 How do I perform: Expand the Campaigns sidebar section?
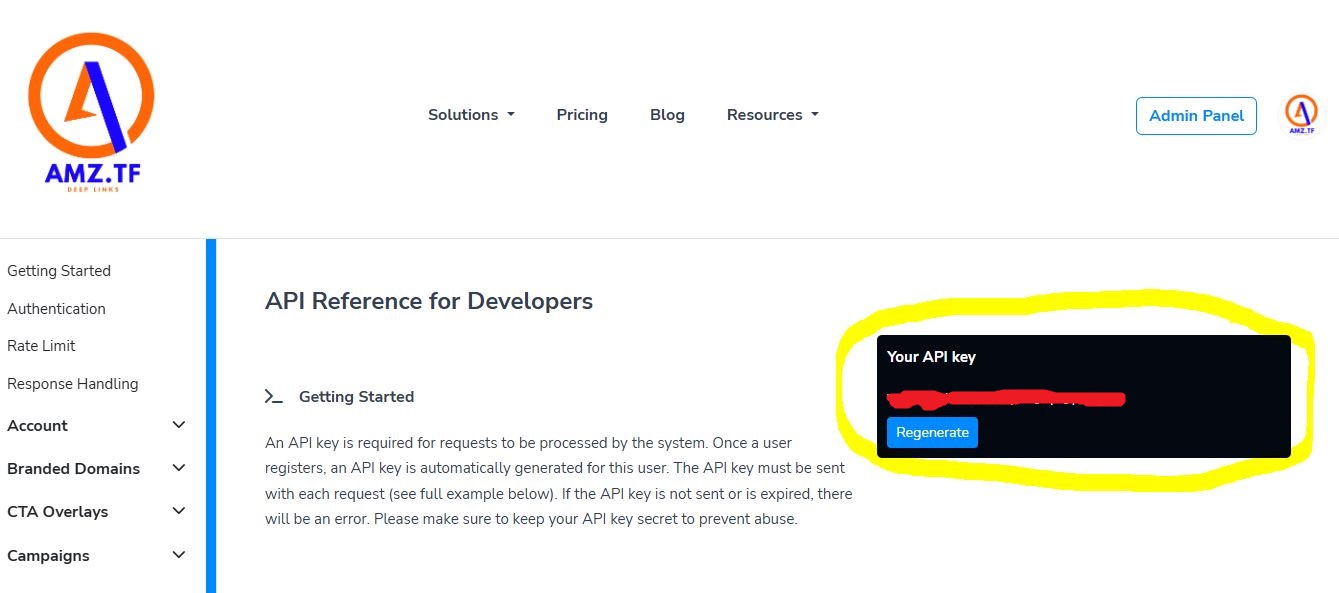96,556
